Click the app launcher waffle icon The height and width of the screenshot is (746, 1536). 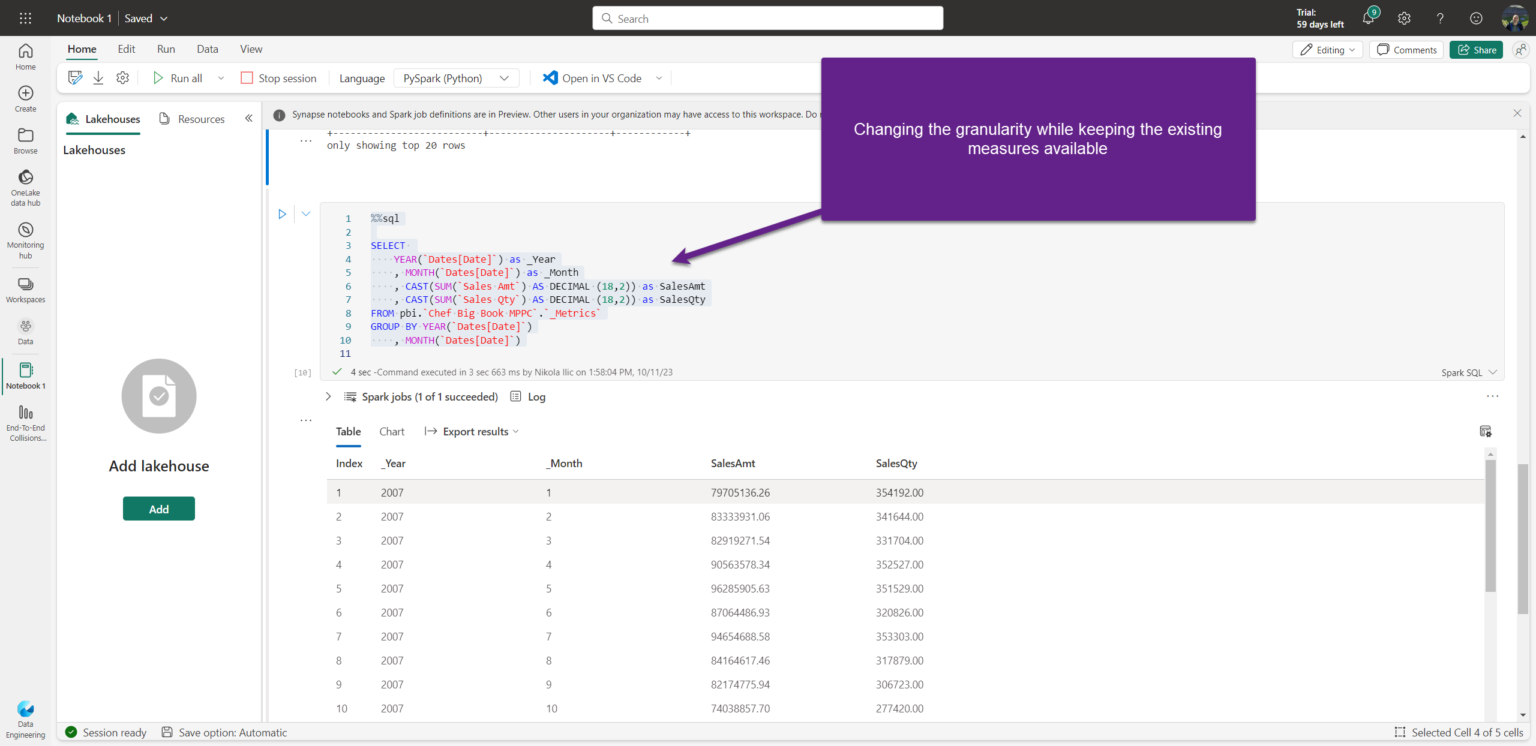pyautogui.click(x=25, y=18)
